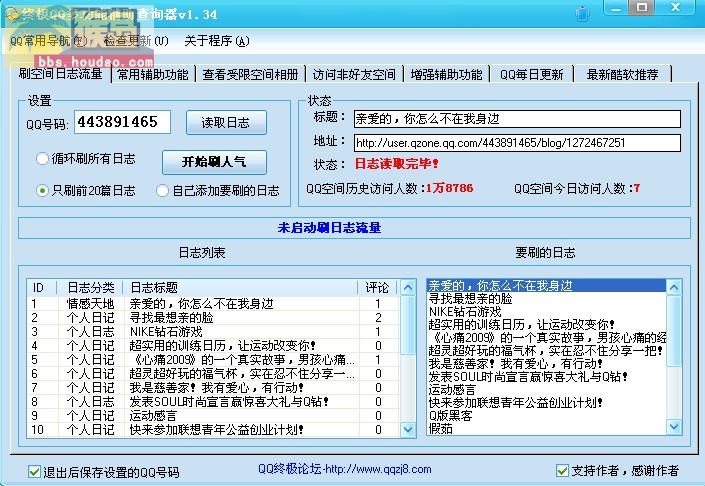Select row 9 运动感言 in 日志列表
Screen dimensions: 705x486
(x=214, y=415)
